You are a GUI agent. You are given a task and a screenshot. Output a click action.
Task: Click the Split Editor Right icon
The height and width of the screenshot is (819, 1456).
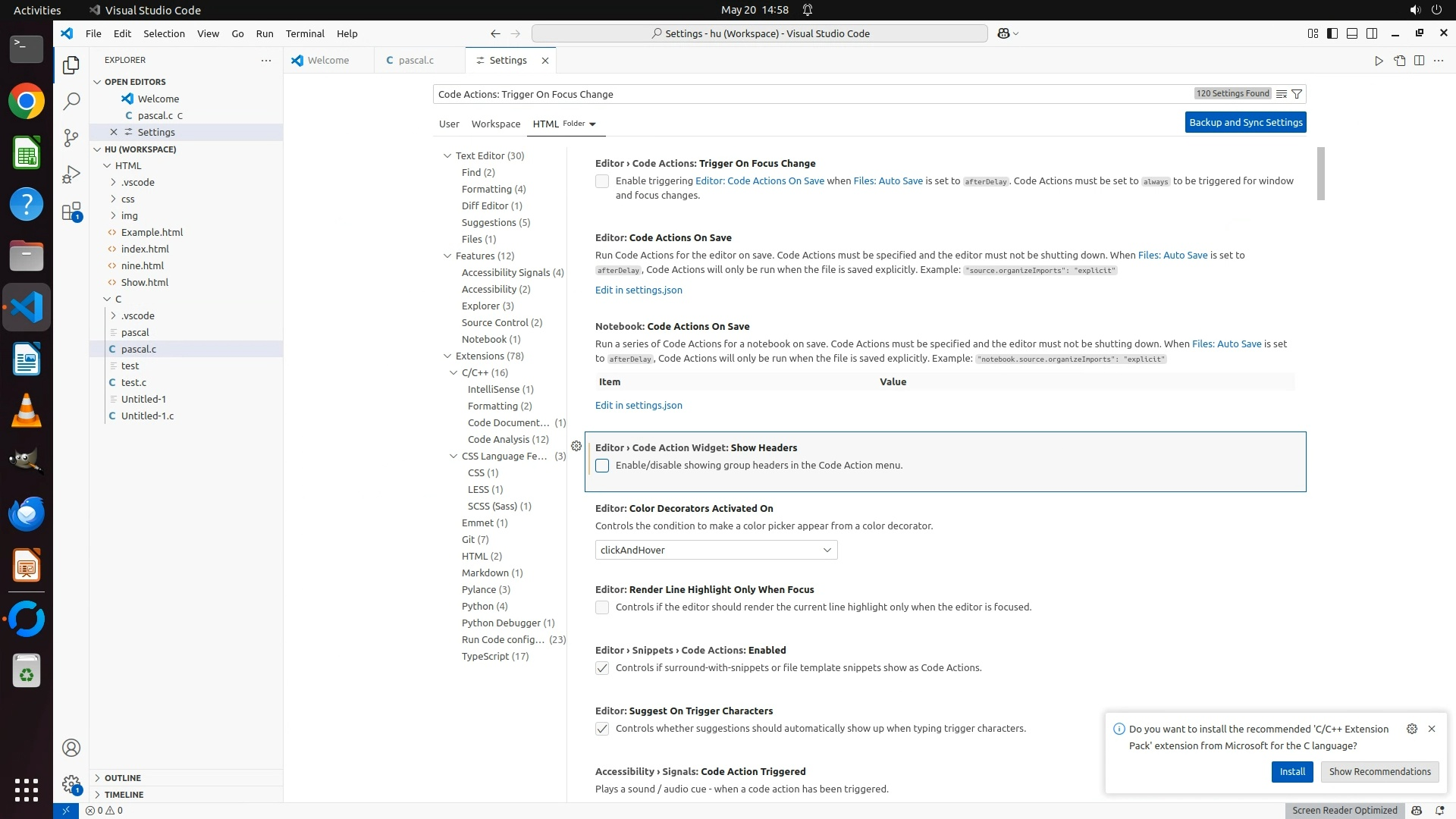[1419, 61]
